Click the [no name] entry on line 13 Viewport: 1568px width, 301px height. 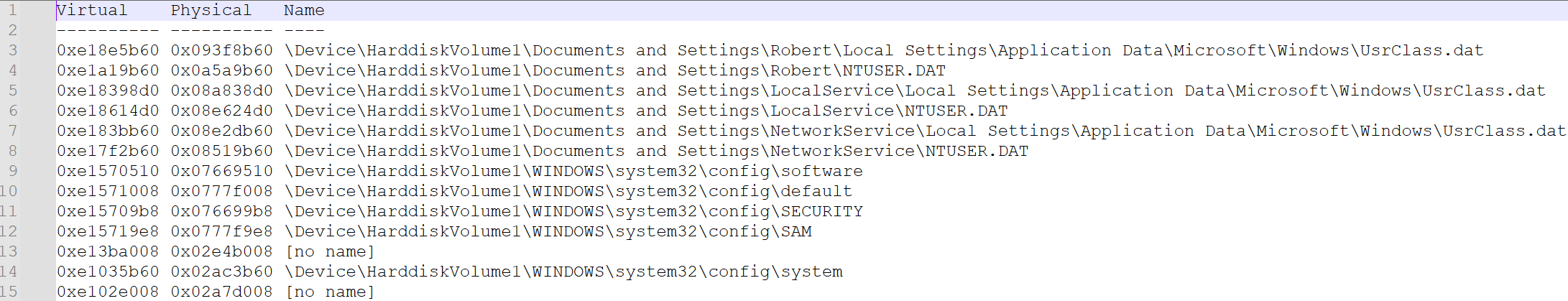click(x=330, y=251)
